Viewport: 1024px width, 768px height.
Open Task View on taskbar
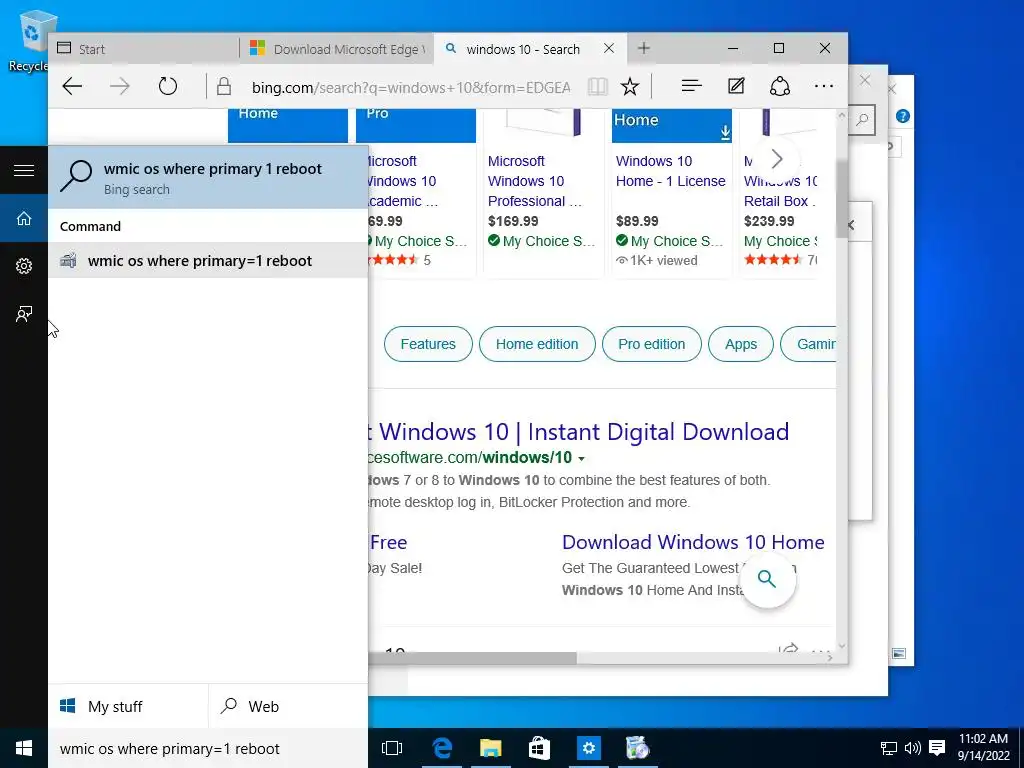click(392, 748)
